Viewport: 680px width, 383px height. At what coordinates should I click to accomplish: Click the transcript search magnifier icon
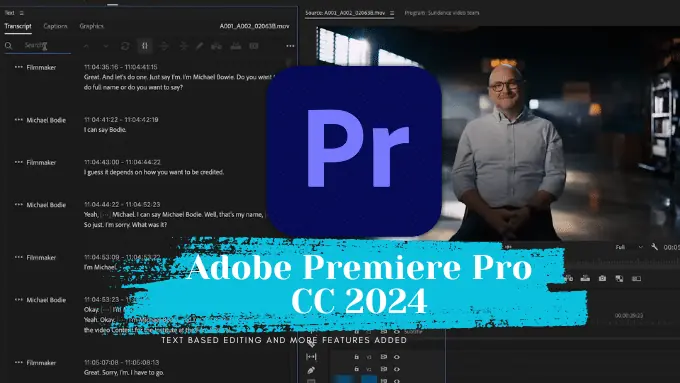[x=9, y=46]
